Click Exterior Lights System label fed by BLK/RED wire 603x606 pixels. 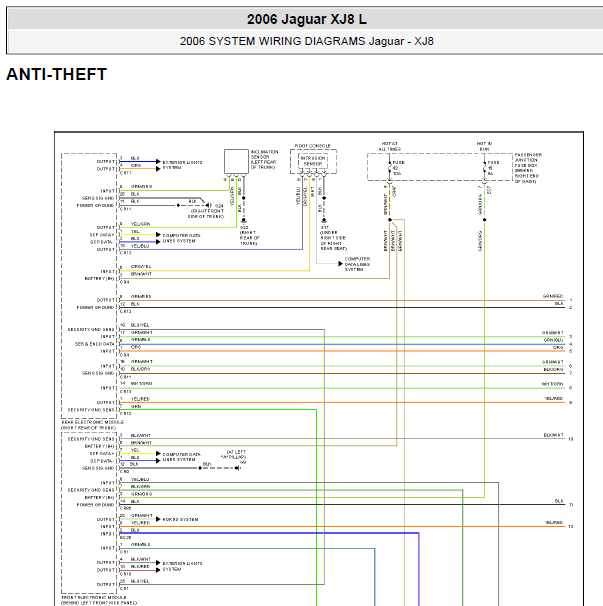point(182,566)
